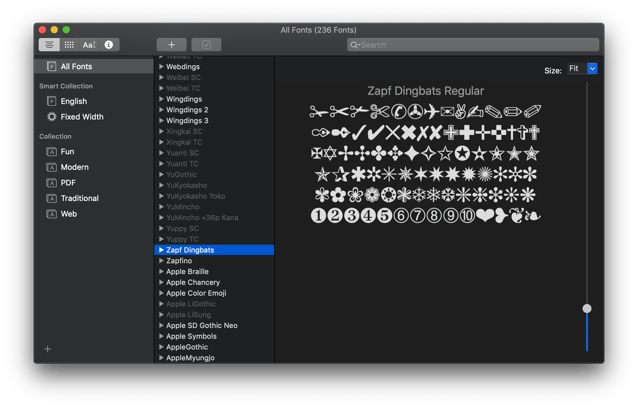Add a new font with plus button
The width and height of the screenshot is (638, 408).
point(172,45)
